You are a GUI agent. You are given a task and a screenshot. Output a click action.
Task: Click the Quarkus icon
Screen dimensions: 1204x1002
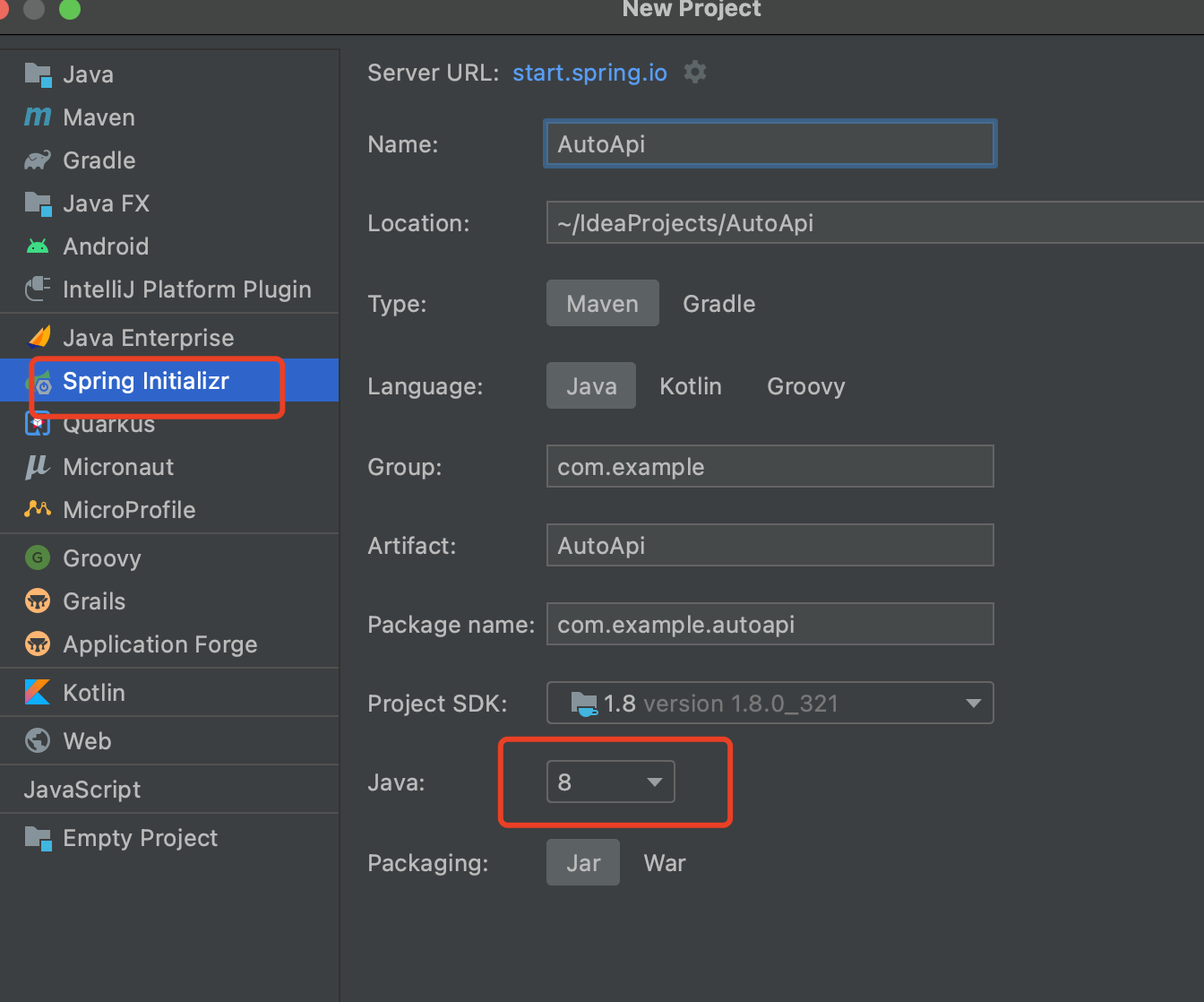pyautogui.click(x=38, y=424)
